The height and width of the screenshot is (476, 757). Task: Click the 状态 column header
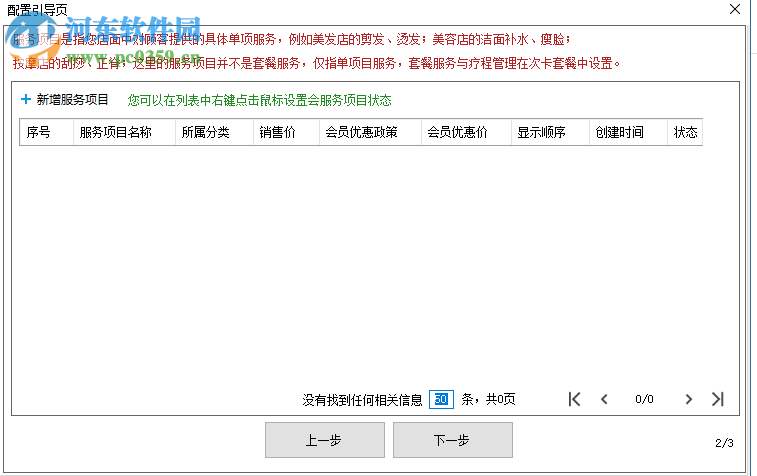685,132
